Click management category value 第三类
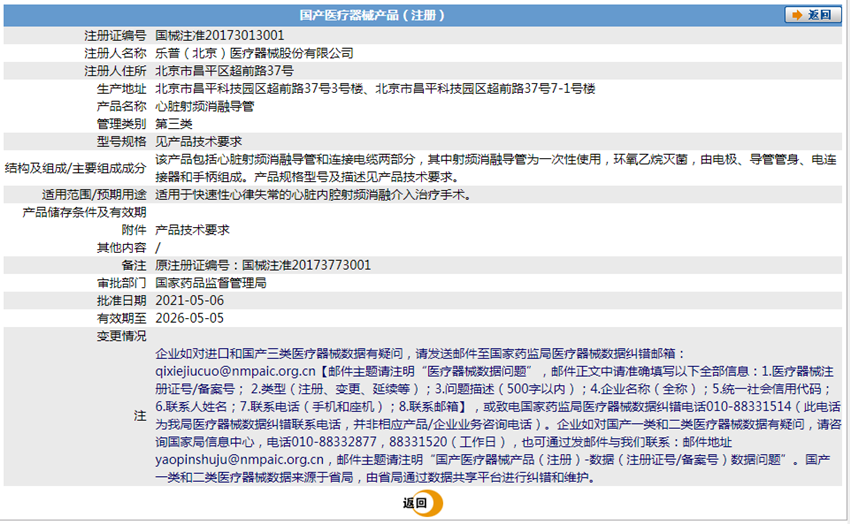 point(173,124)
